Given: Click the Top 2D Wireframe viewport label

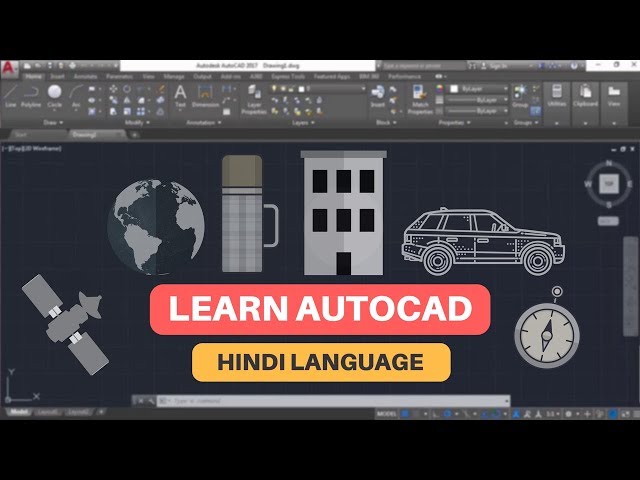Looking at the screenshot, I should (32, 149).
